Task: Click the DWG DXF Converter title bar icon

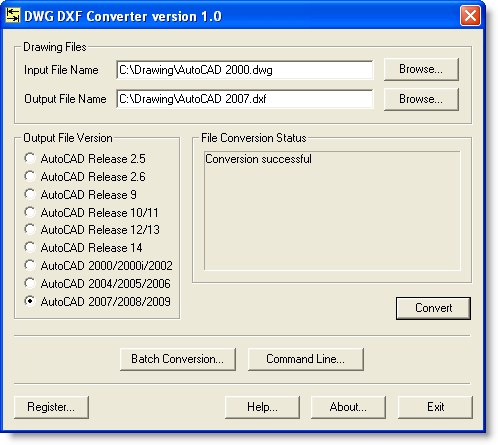Action: [13, 15]
